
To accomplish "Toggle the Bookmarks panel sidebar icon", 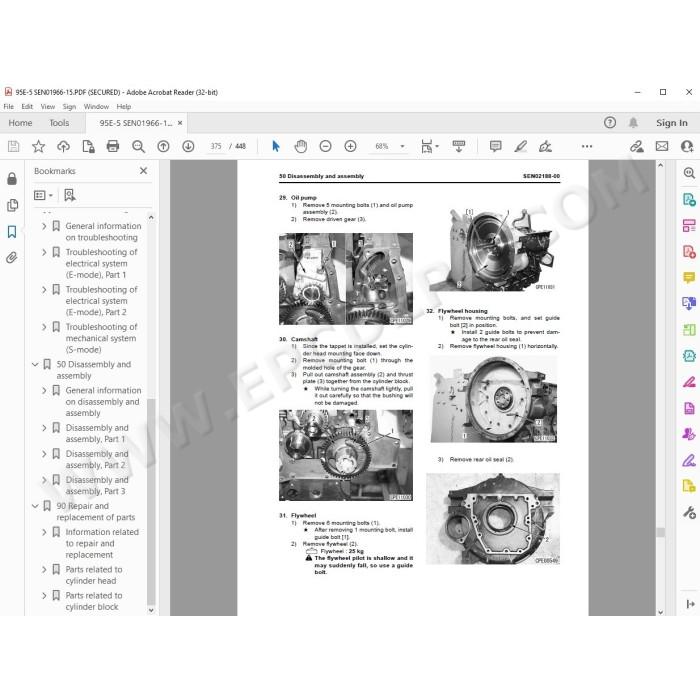I will click(12, 231).
